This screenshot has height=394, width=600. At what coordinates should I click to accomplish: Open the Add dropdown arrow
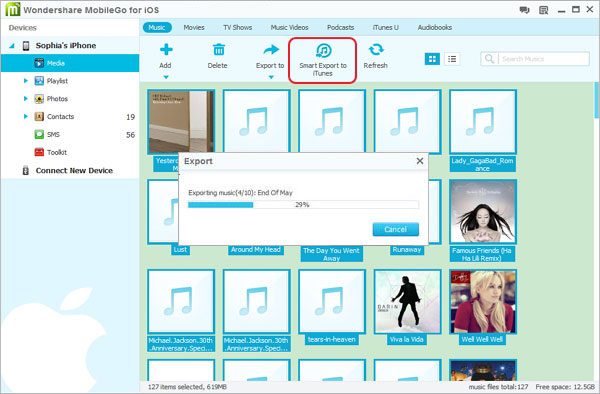(166, 77)
